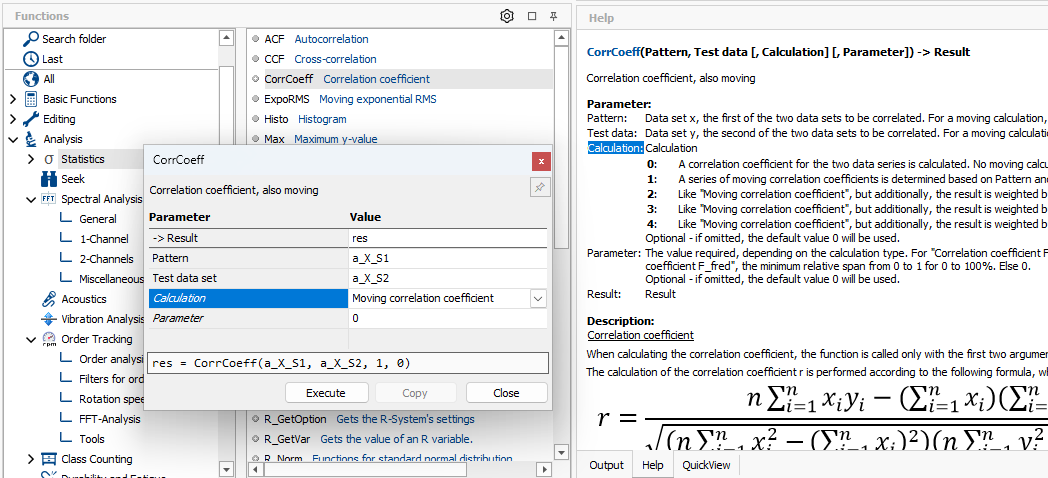The height and width of the screenshot is (478, 1048).
Task: Click the Vibration Analysis icon
Action: tap(49, 319)
